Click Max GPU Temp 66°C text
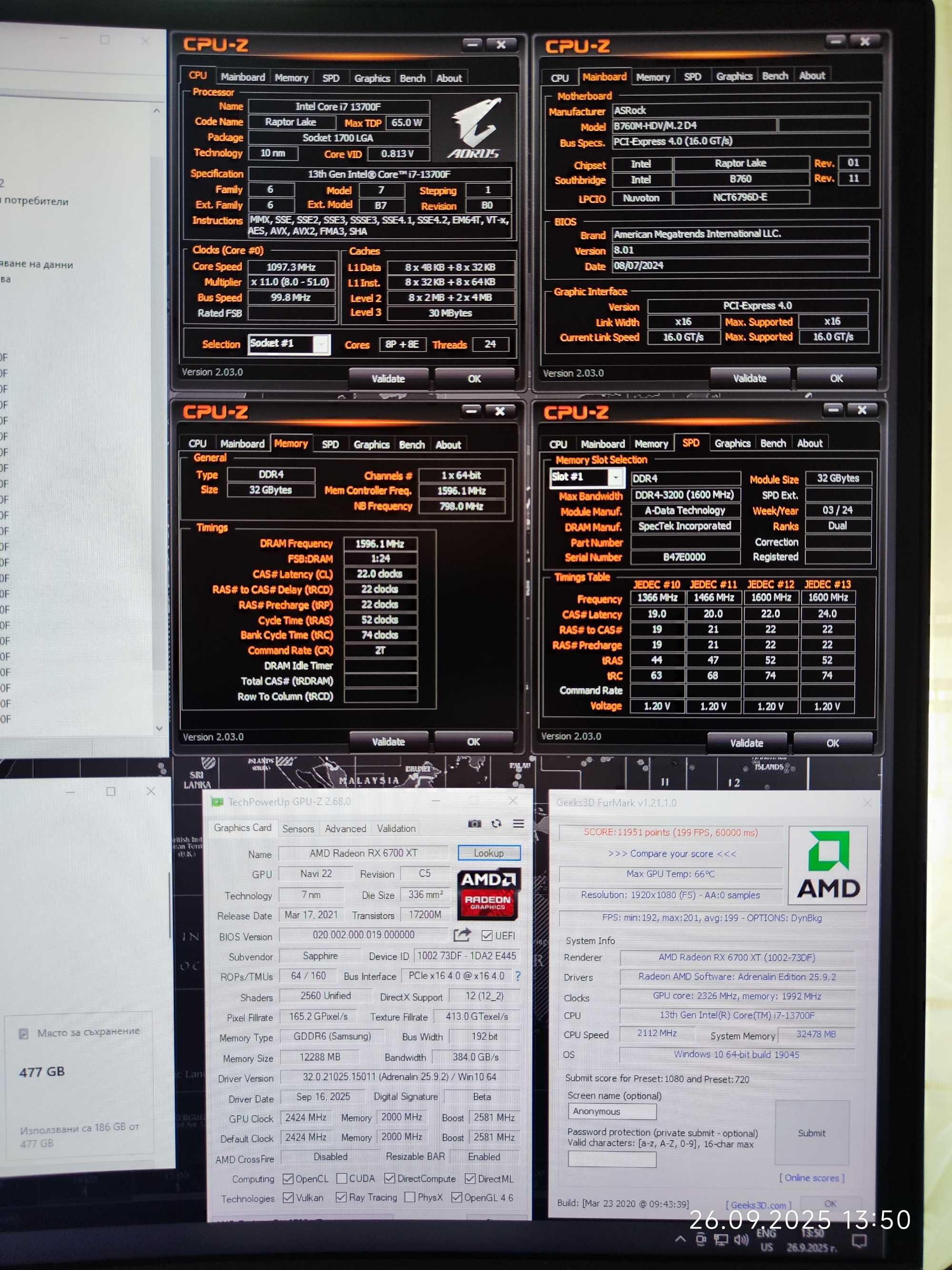952x1270 pixels. pos(671,874)
